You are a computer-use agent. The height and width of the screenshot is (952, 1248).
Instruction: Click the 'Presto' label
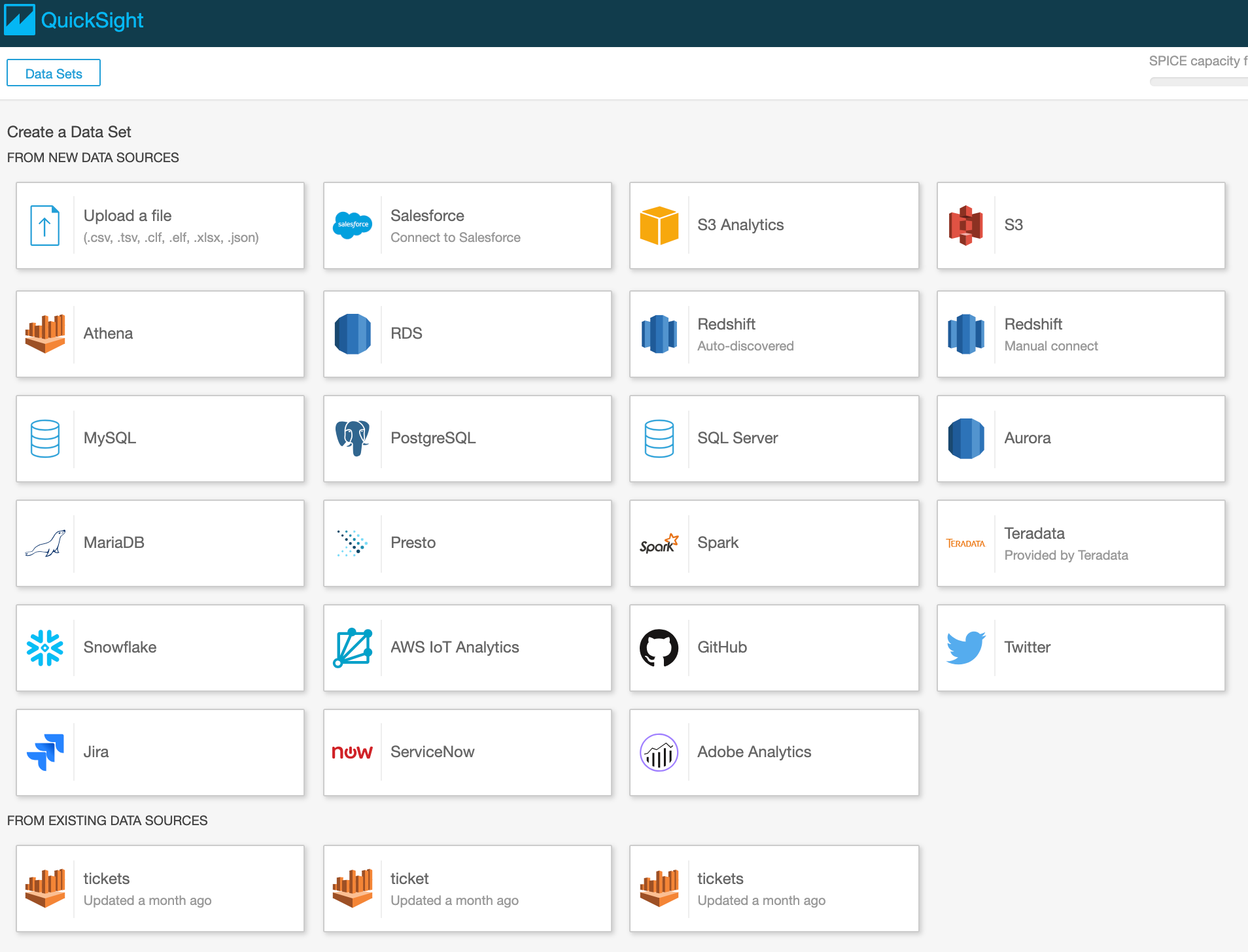(x=413, y=543)
